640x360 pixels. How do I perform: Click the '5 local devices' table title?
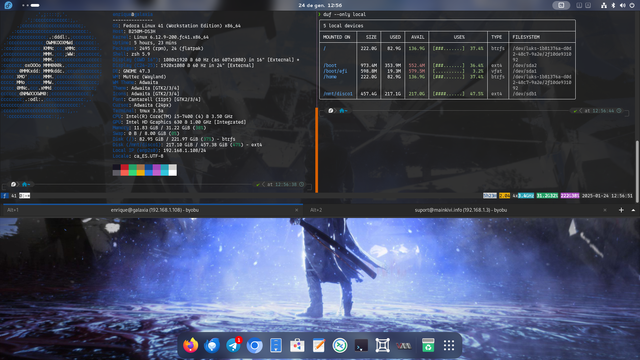coord(343,26)
